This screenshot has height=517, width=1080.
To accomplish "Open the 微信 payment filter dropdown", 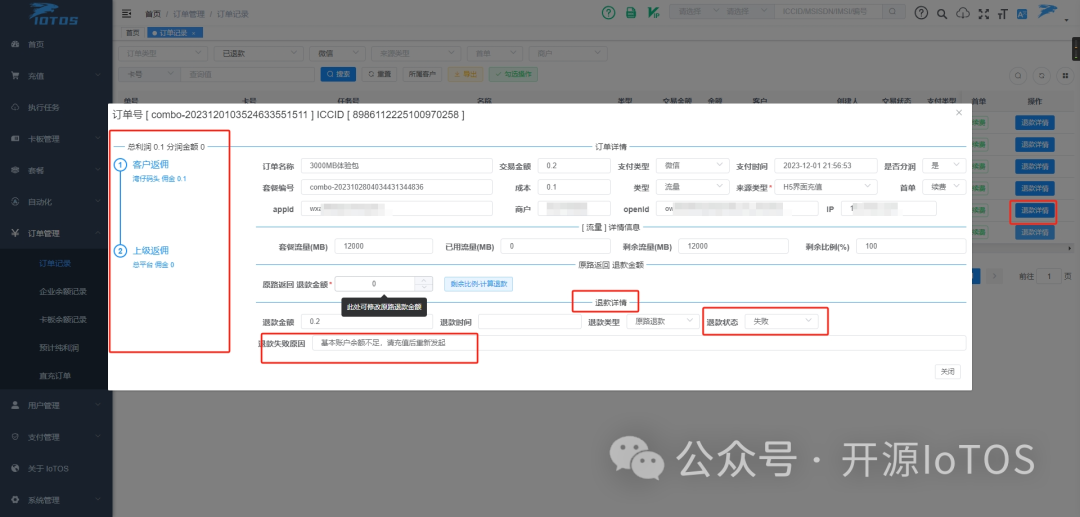I will click(x=337, y=53).
